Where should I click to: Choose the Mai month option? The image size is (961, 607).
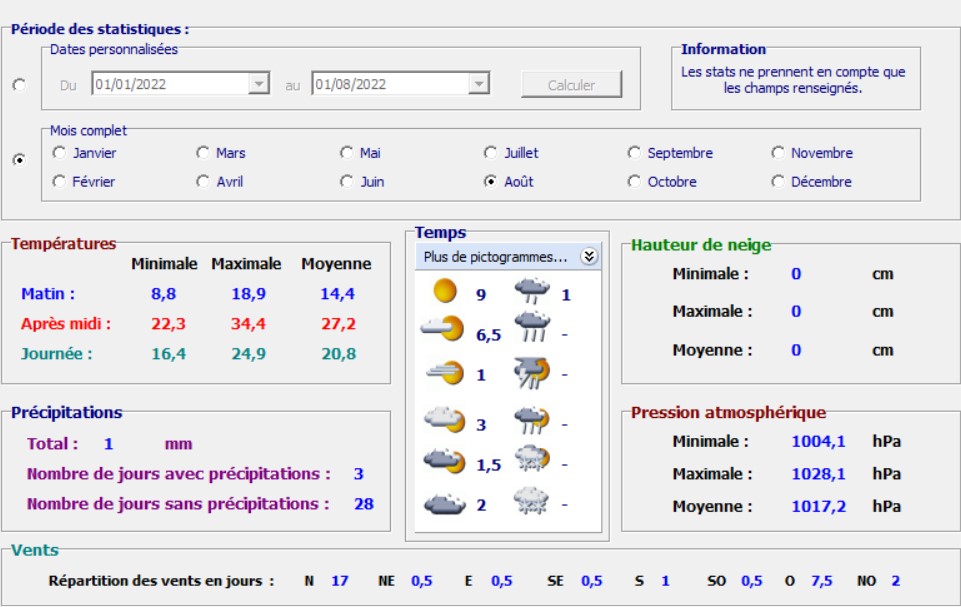tap(360, 153)
